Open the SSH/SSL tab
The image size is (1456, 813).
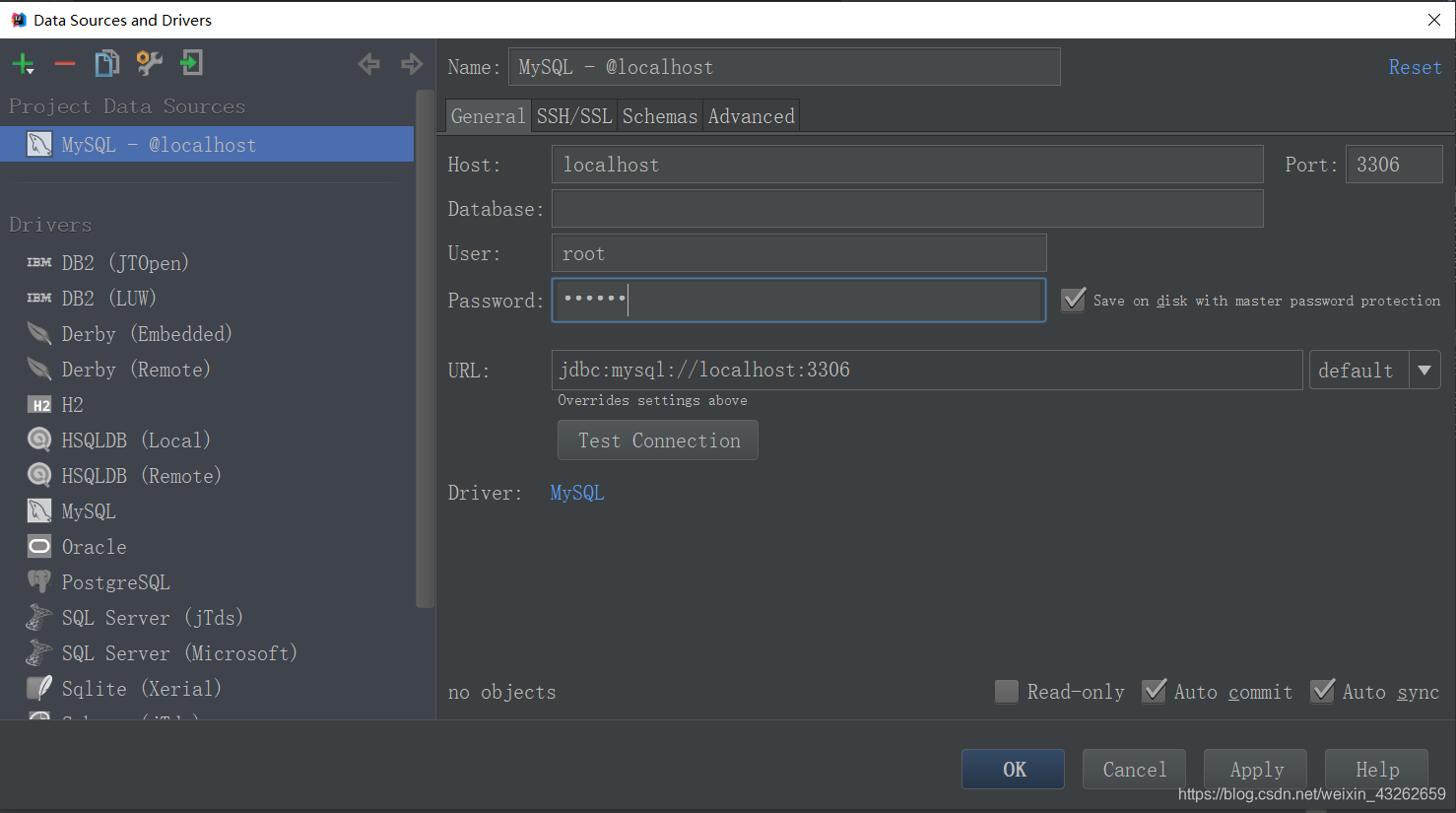coord(574,115)
